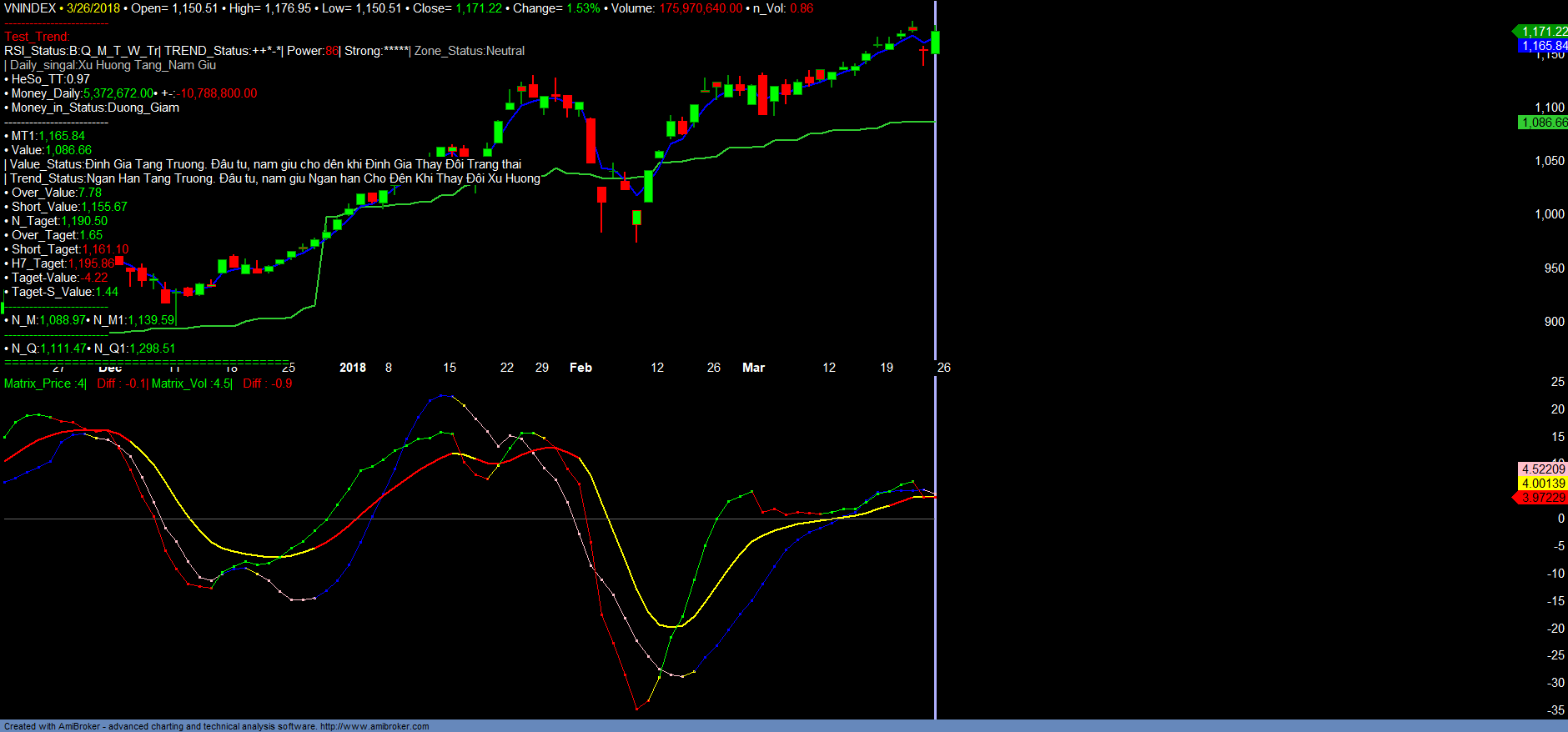Click the Matrix_Price indicator title
Screen dimensions: 1568x732
[38, 384]
